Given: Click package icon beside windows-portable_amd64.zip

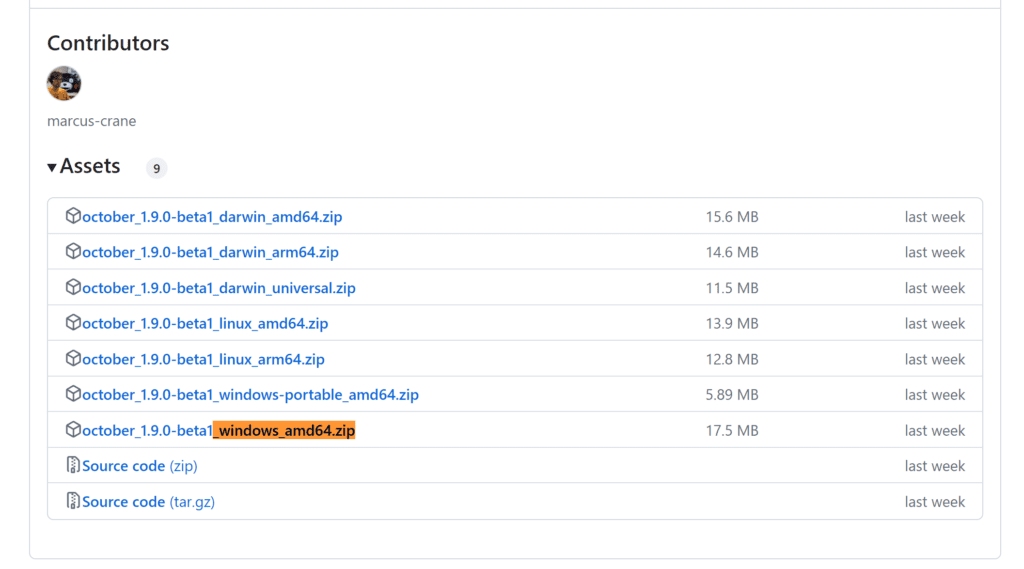Looking at the screenshot, I should click(73, 394).
